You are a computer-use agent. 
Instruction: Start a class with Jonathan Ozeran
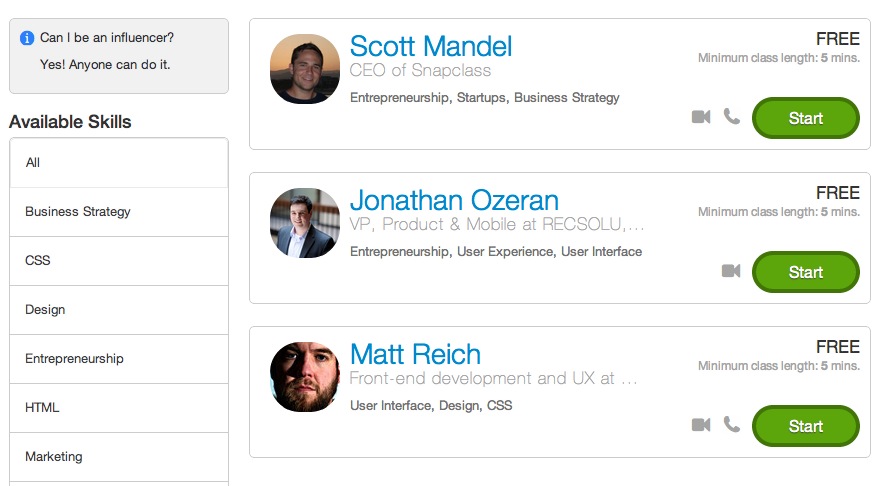(805, 272)
